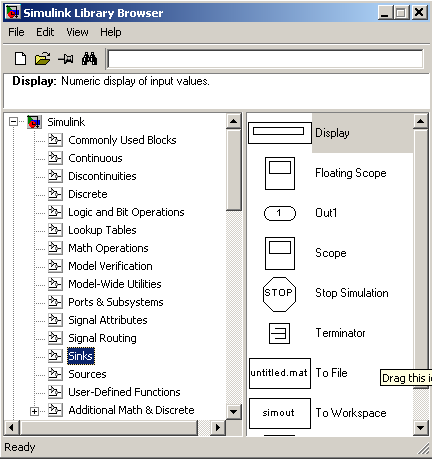Click the Discontinuities library icon
The image size is (432, 459).
55,176
